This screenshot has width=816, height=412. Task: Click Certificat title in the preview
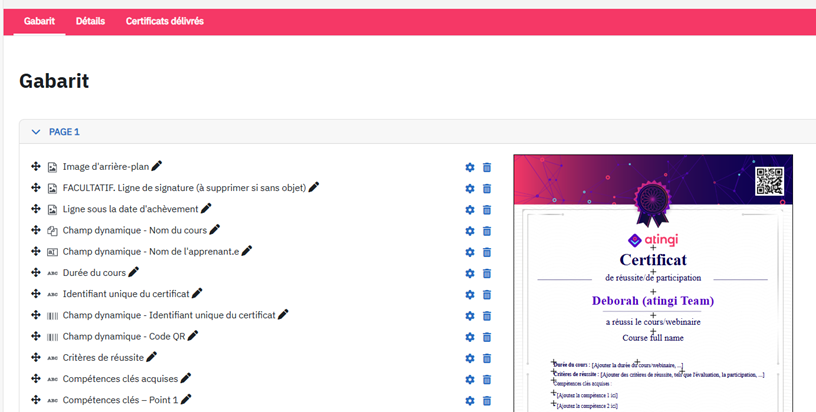[x=653, y=260]
